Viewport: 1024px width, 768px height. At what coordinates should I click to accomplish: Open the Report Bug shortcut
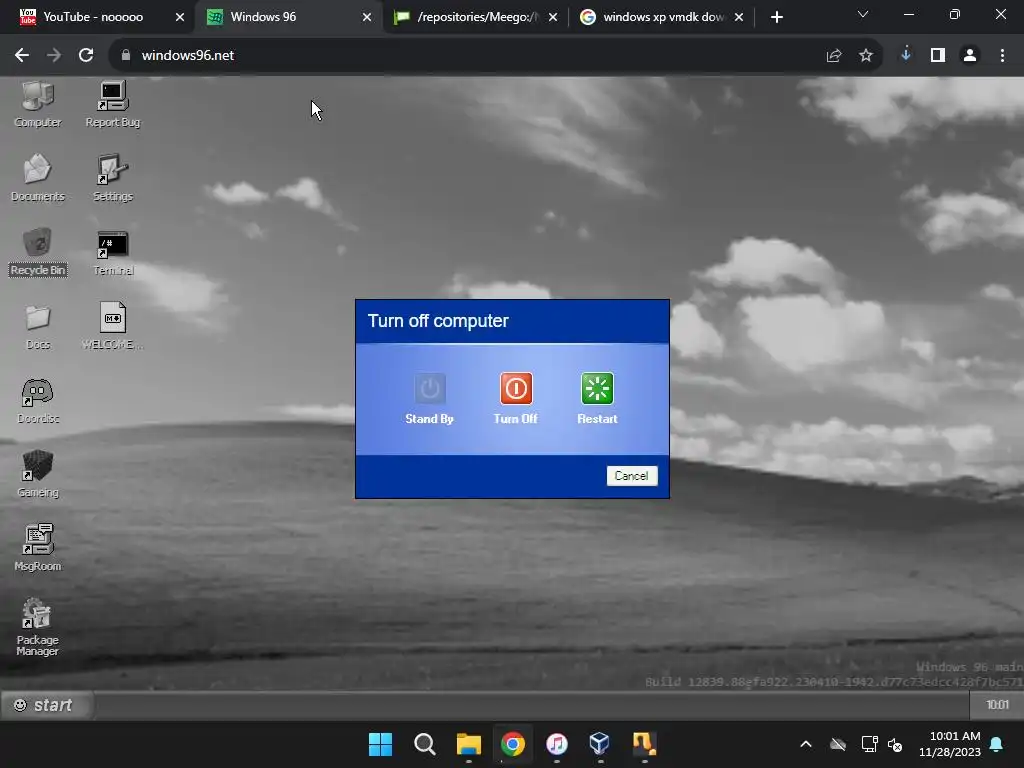(x=112, y=104)
